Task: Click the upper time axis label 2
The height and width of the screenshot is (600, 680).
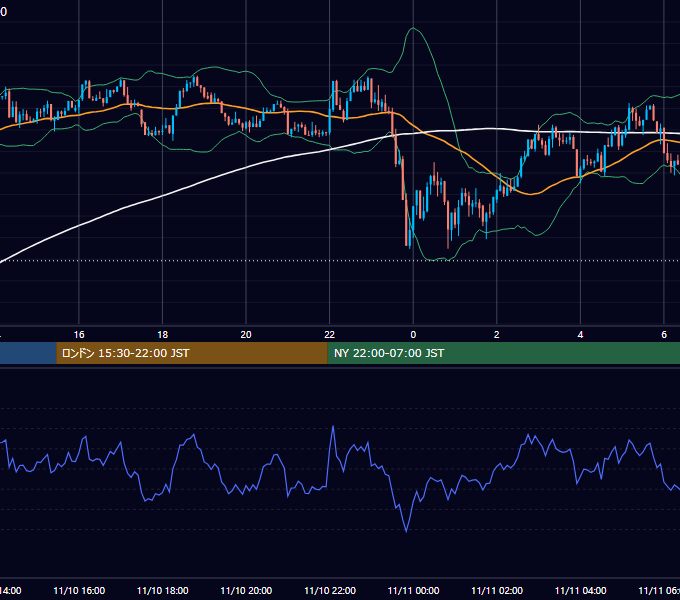Action: (497, 335)
